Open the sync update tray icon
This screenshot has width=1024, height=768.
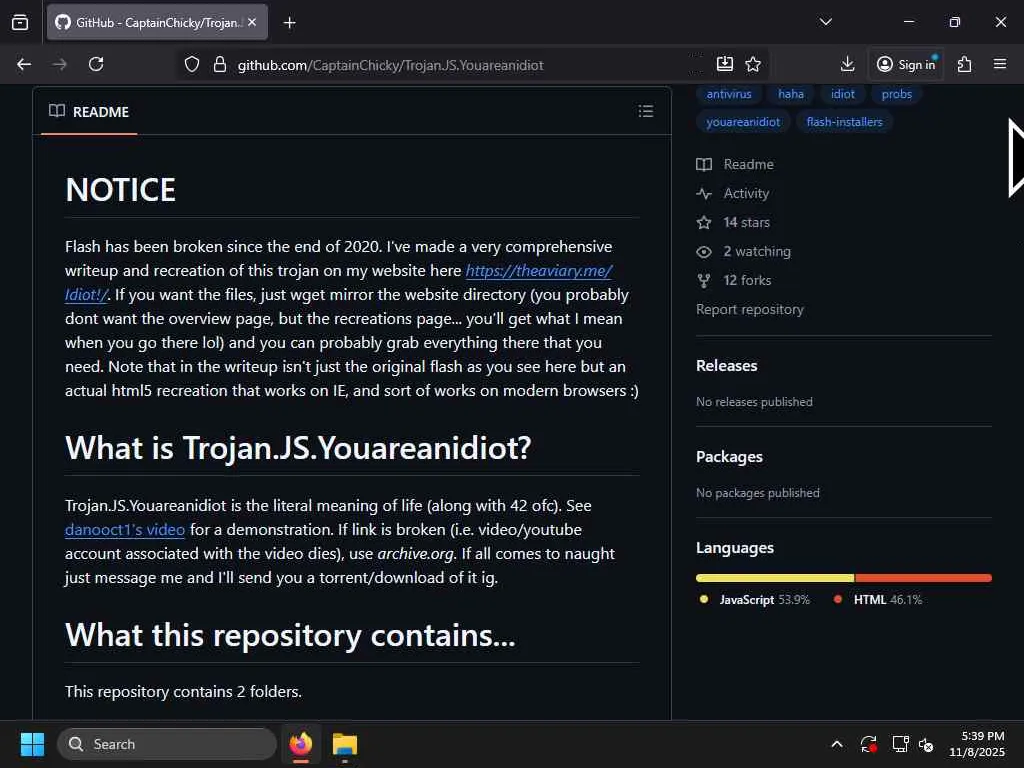point(869,744)
